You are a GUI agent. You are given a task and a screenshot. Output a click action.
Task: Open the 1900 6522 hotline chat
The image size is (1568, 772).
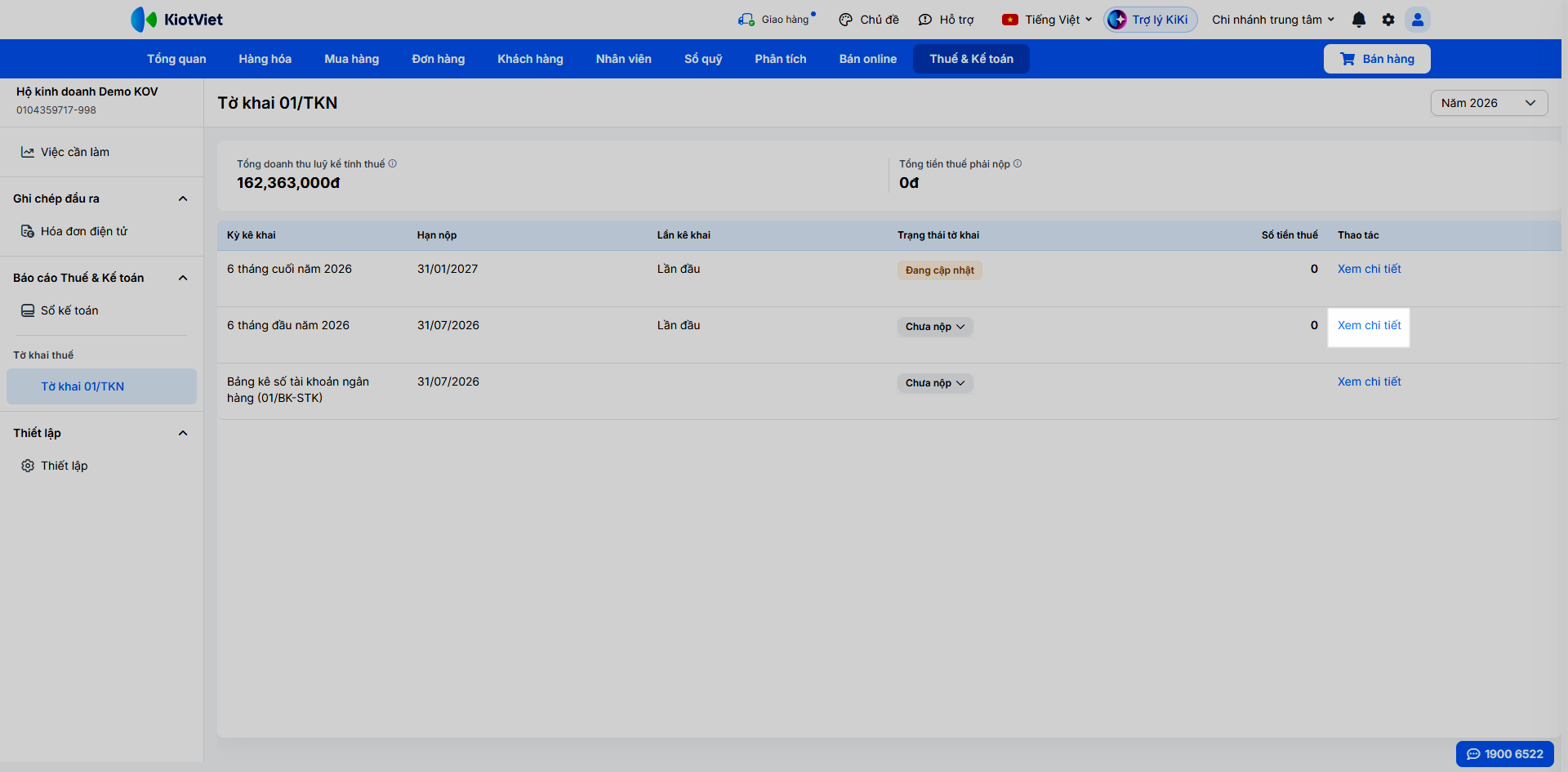coord(1505,754)
